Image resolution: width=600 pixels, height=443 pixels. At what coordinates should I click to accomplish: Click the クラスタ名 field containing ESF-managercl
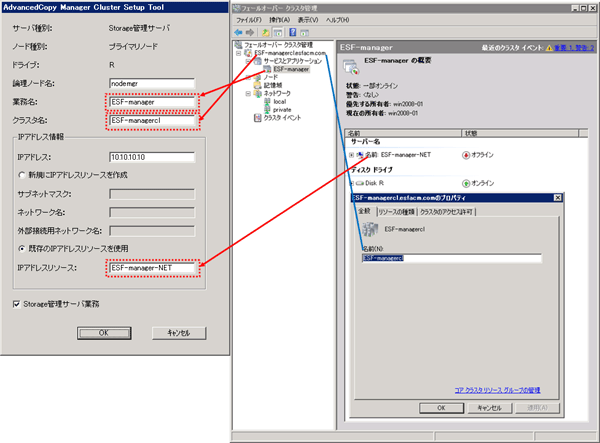[x=152, y=121]
